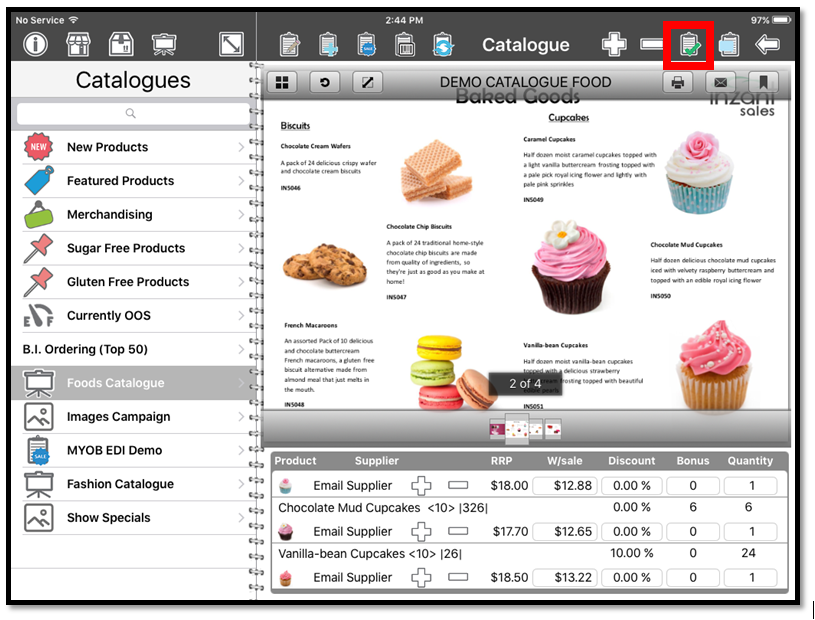The width and height of the screenshot is (815, 620).
Task: Tap the presentation easel icon in top bar
Action: [164, 45]
